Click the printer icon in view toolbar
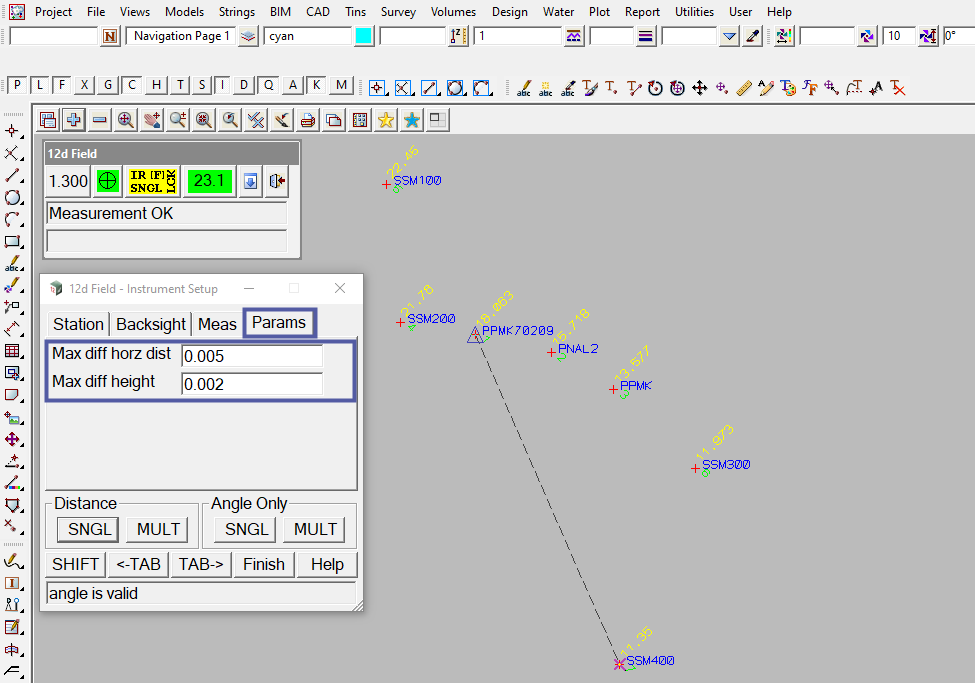The image size is (975, 683). [x=308, y=120]
